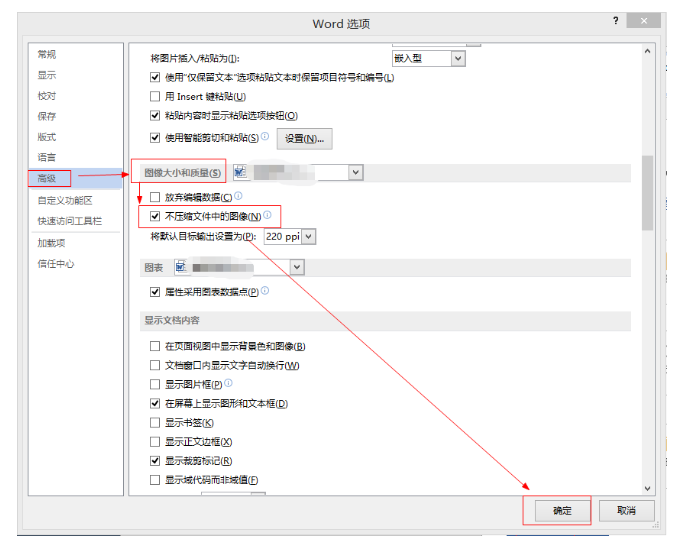Toggle 属性采用图表数据点 checkbox

pos(155,292)
